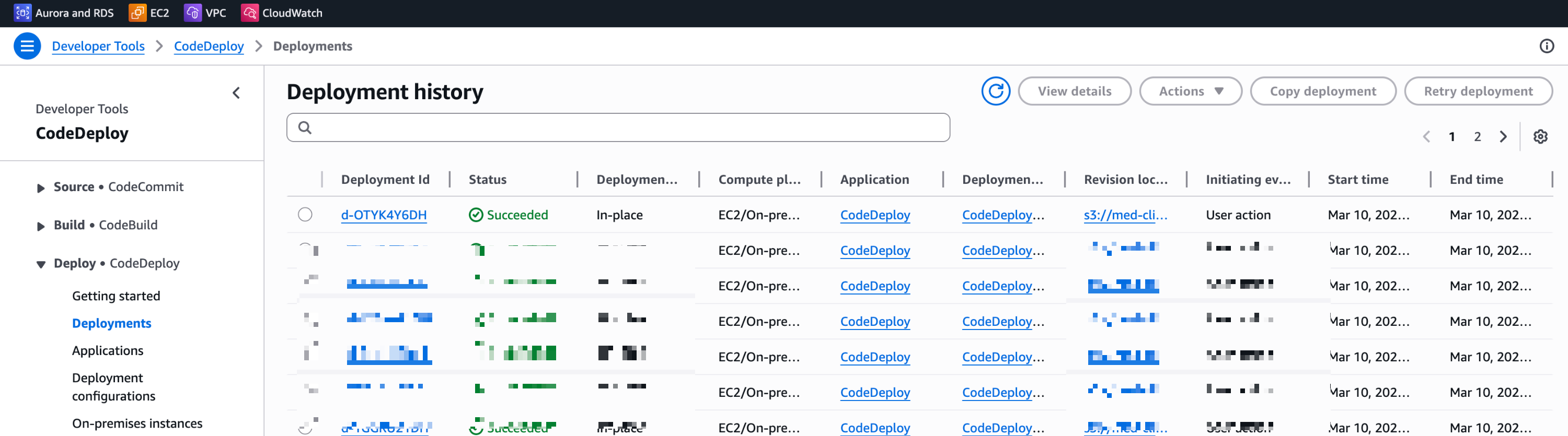Image resolution: width=1568 pixels, height=436 pixels.
Task: Open On-premises instances in sidebar
Action: 137,423
